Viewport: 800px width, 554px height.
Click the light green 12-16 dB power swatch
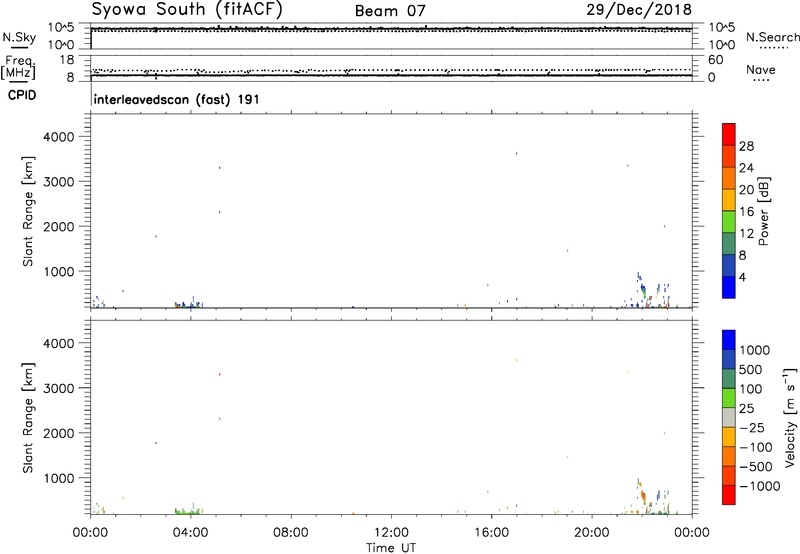point(729,221)
